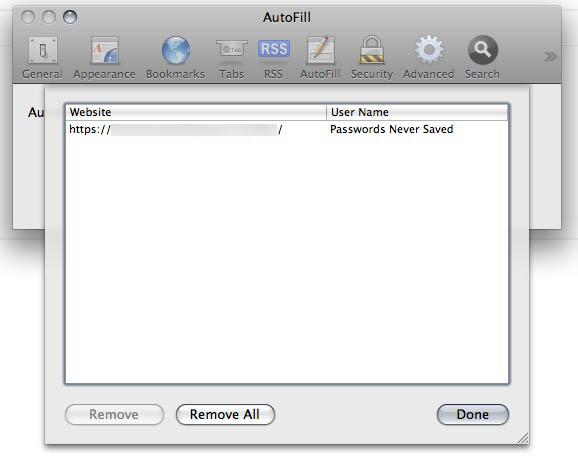
Task: Open the Advanced preferences pane
Action: [428, 57]
